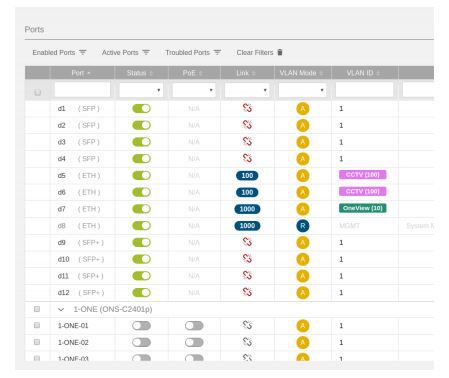Open the PoE filter dropdown
The width and height of the screenshot is (449, 378).
click(194, 90)
